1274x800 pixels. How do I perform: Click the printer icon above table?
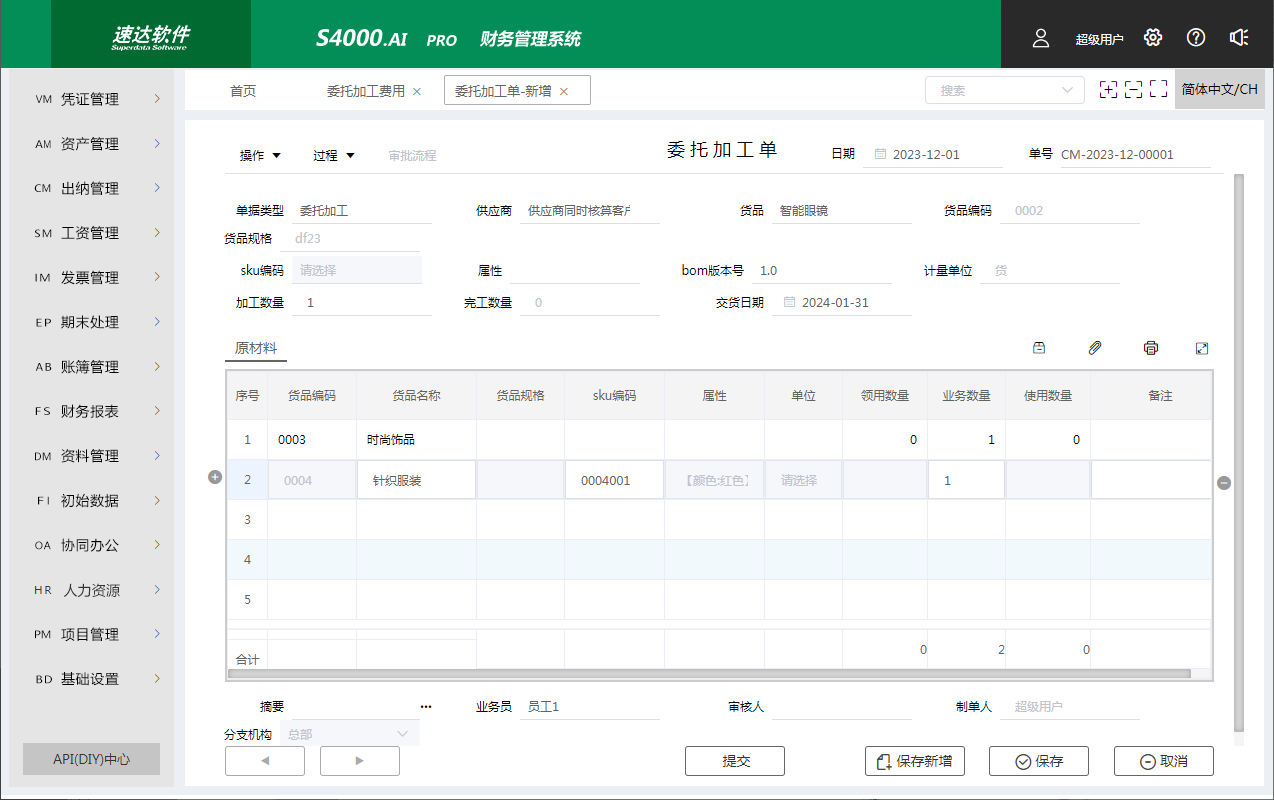coord(1151,348)
